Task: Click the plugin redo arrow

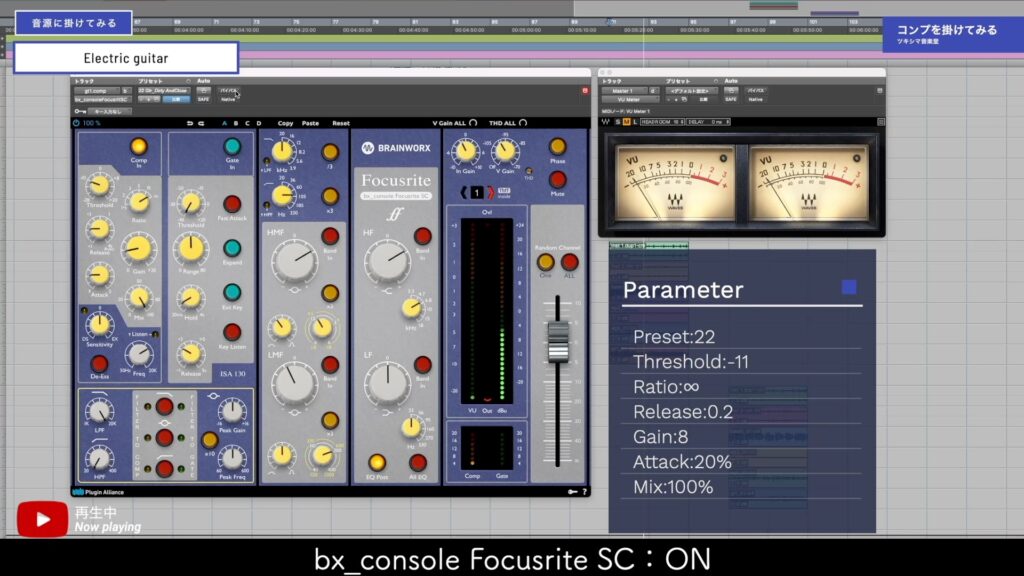Action: click(201, 123)
